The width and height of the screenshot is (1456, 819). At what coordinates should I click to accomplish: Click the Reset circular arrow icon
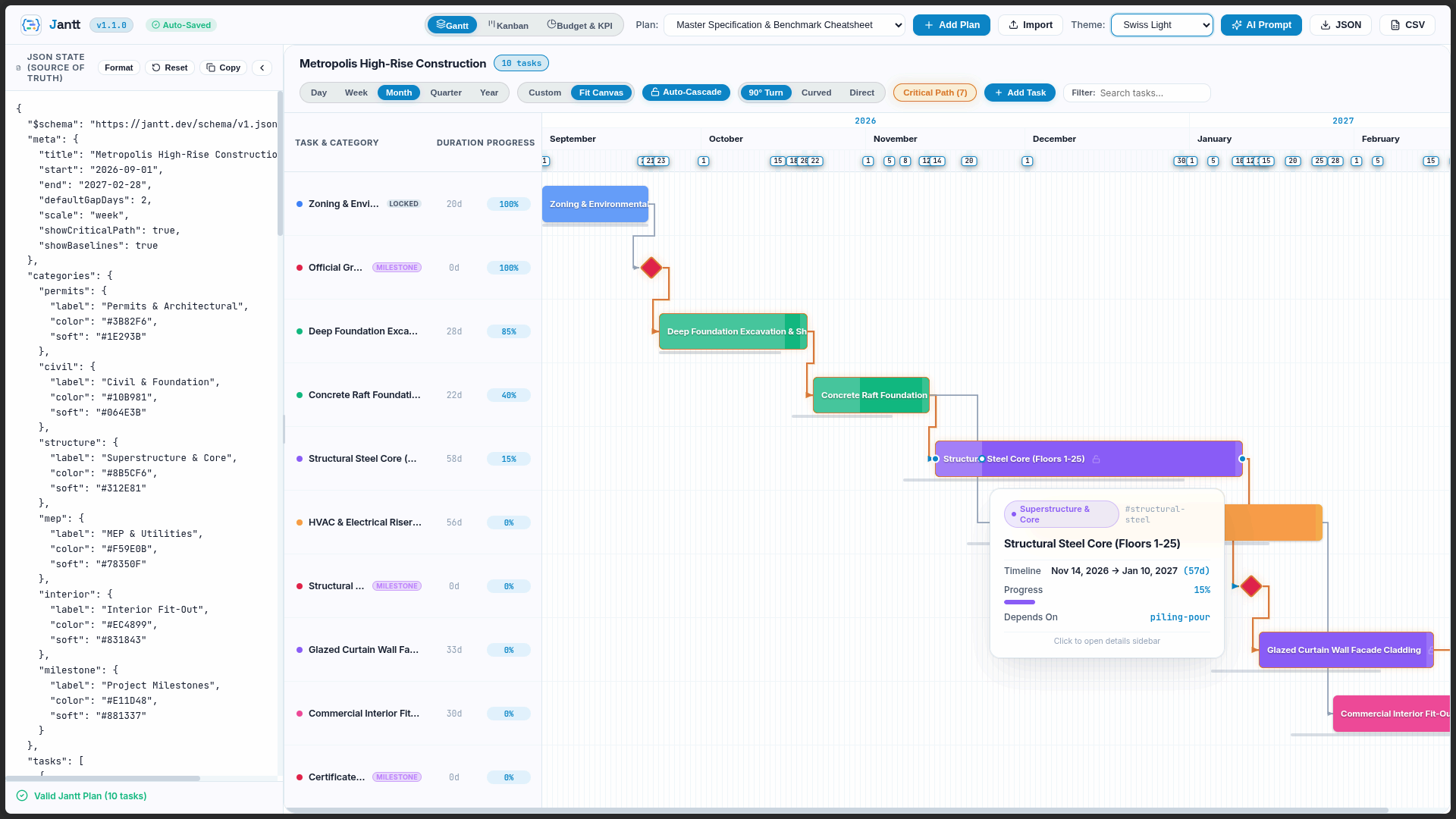[x=156, y=67]
